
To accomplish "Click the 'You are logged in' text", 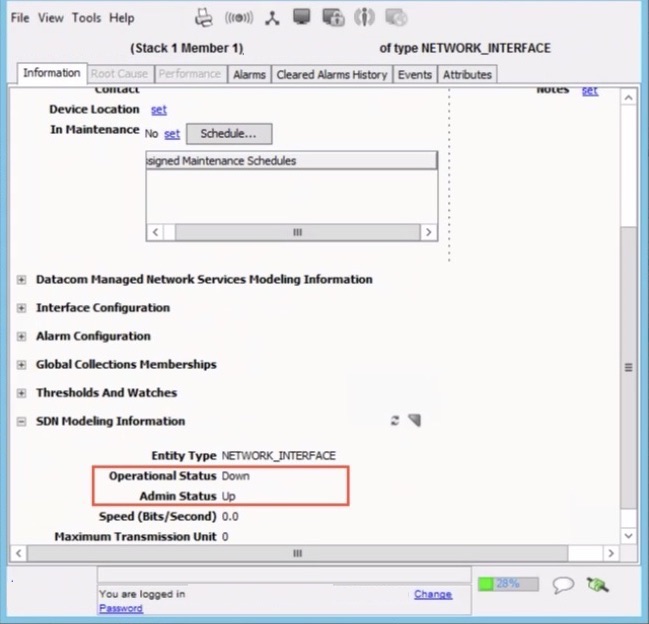I will 142,594.
